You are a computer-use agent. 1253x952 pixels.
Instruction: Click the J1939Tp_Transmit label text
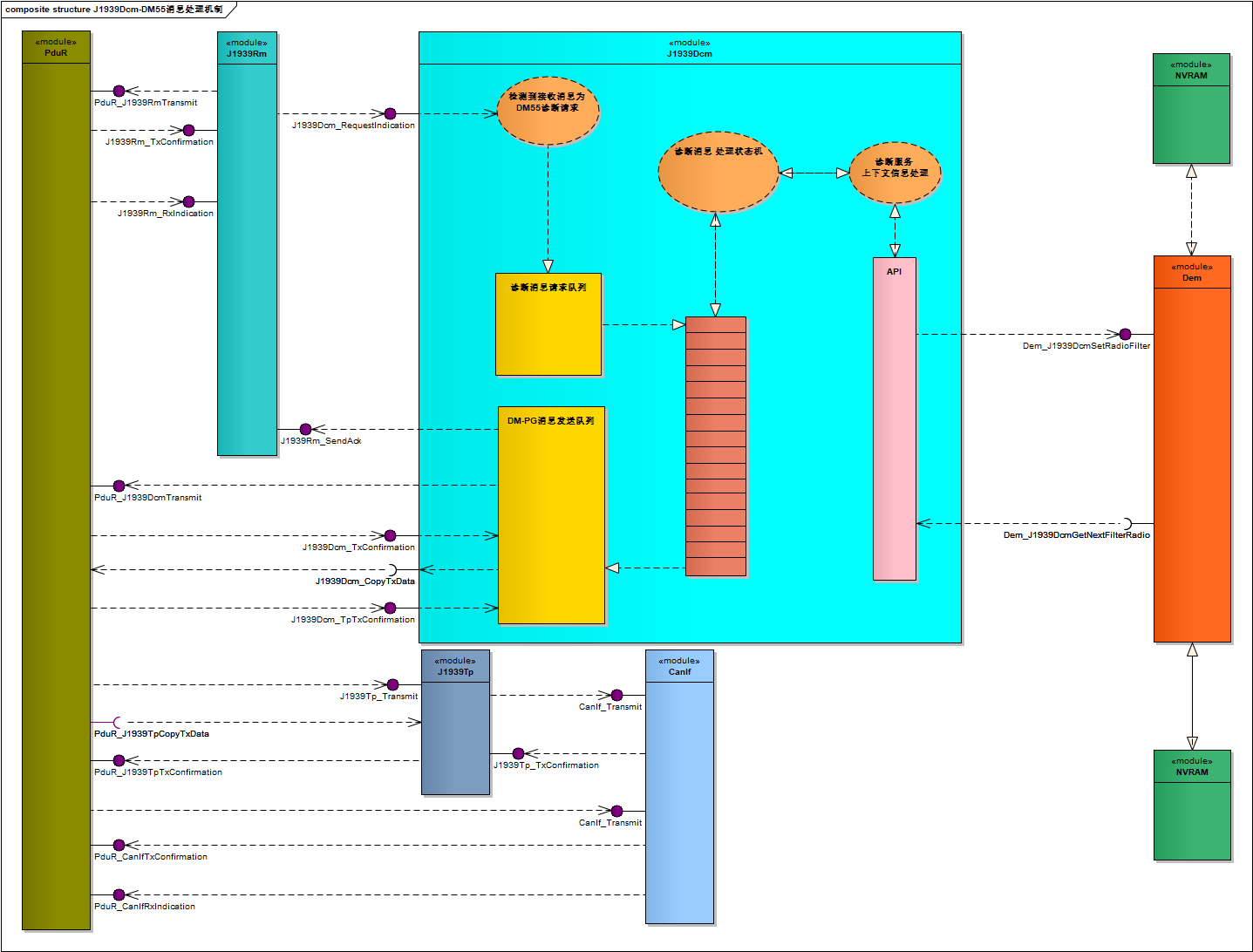[378, 697]
